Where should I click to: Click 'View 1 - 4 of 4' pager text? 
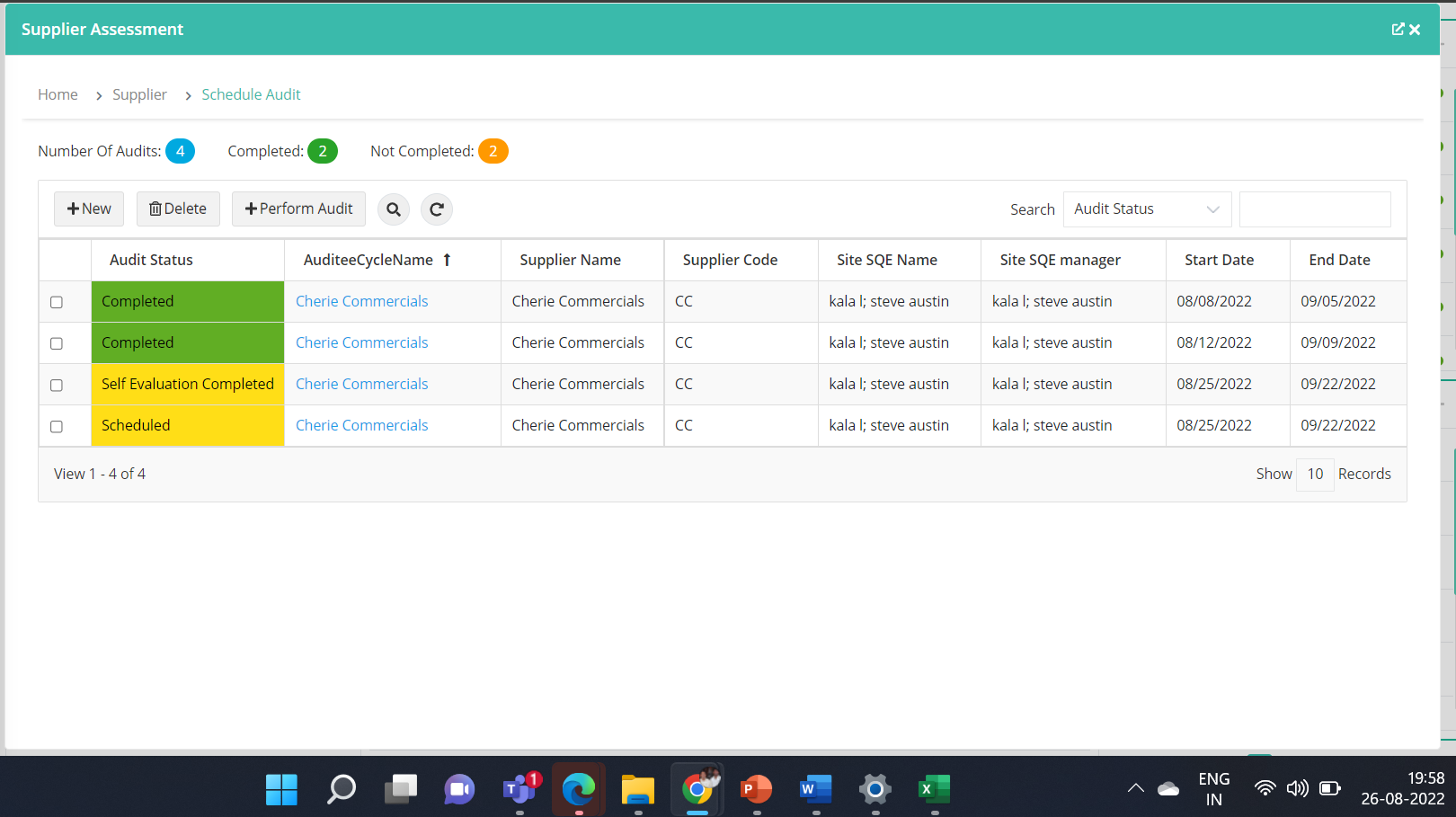[x=100, y=474]
